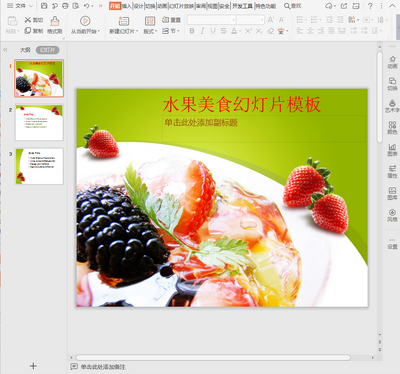
Task: Switch slide panel to Slides (幻灯片) view
Action: pos(48,50)
